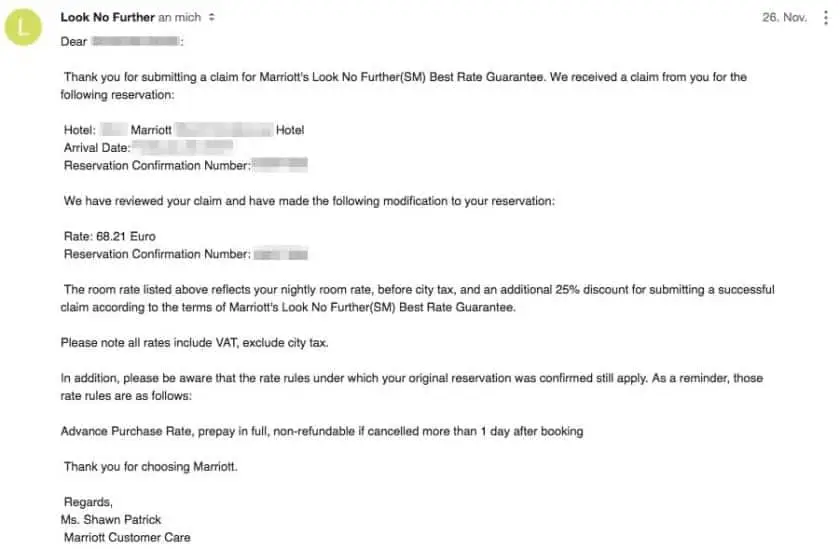Click 'Please note all rates include VAT' line

pos(194,343)
